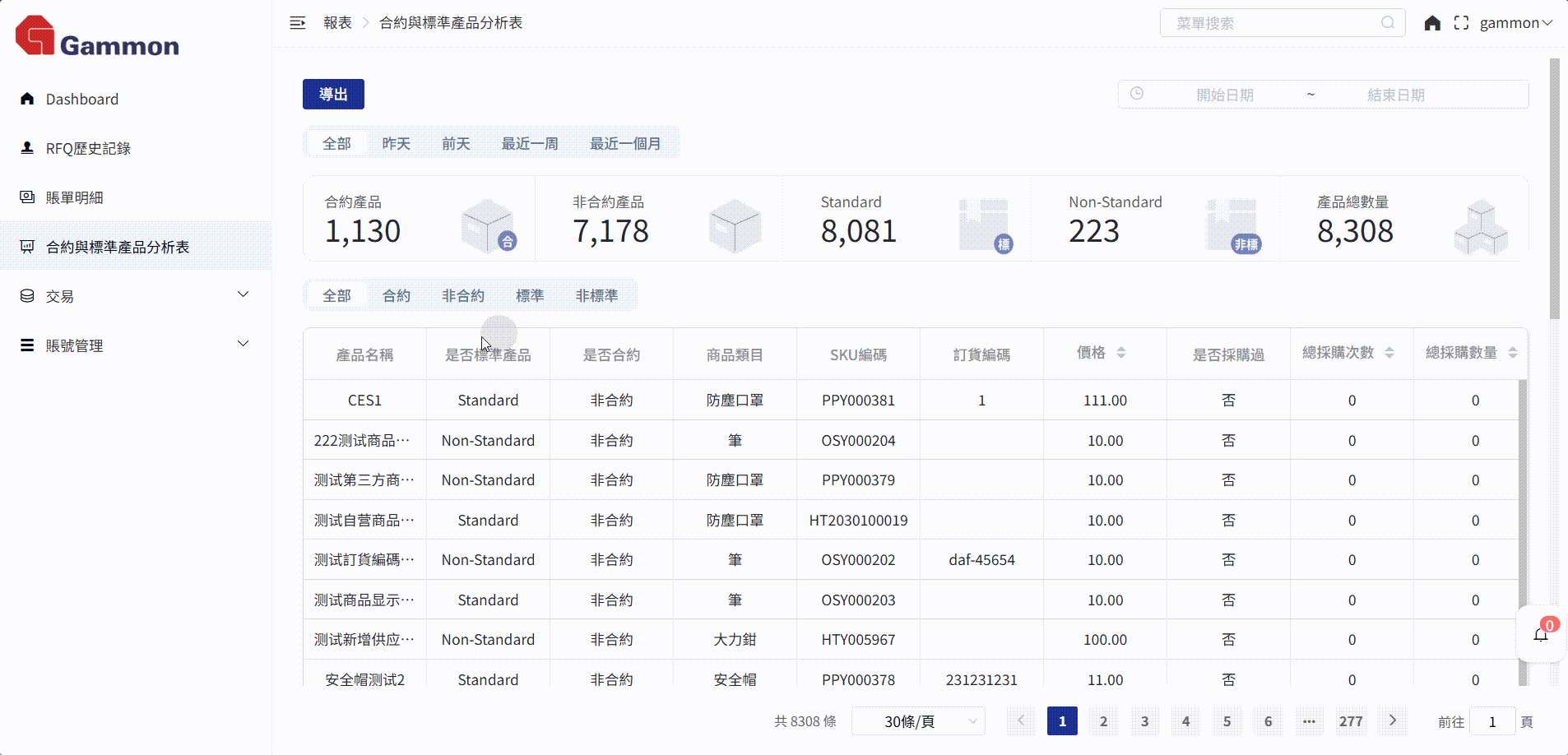Toggle fullscreen mode icon
The image size is (1568, 755).
point(1461,23)
